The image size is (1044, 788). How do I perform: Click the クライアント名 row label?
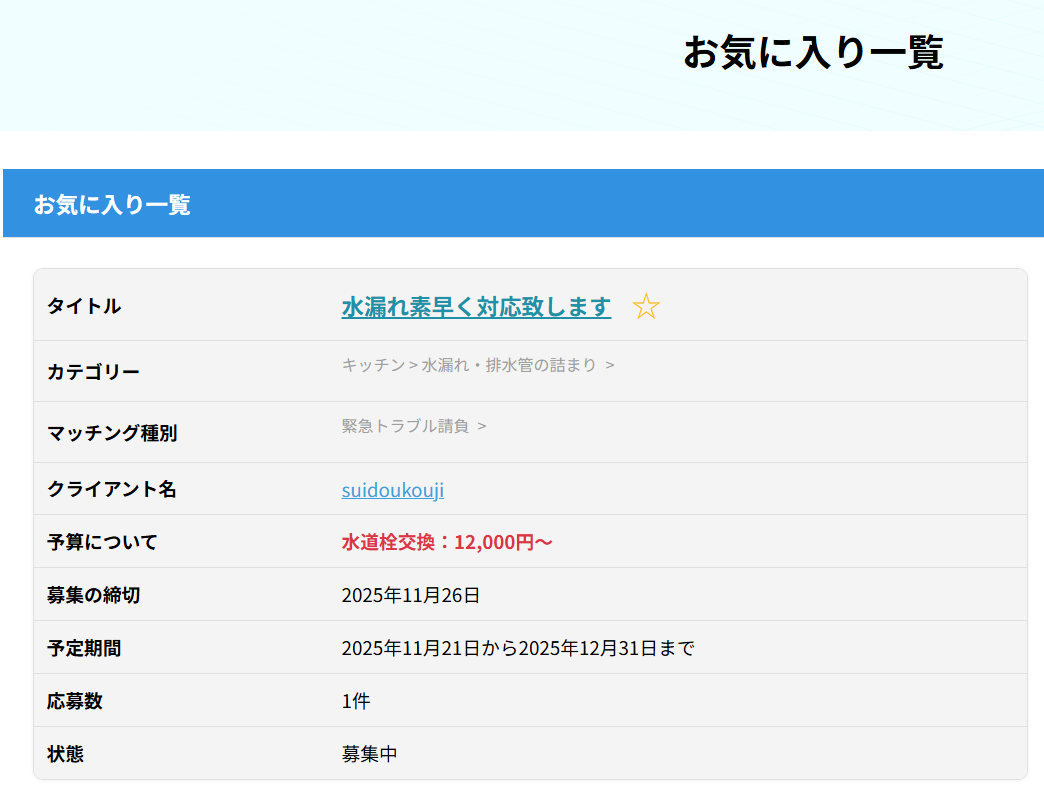pyautogui.click(x=112, y=489)
